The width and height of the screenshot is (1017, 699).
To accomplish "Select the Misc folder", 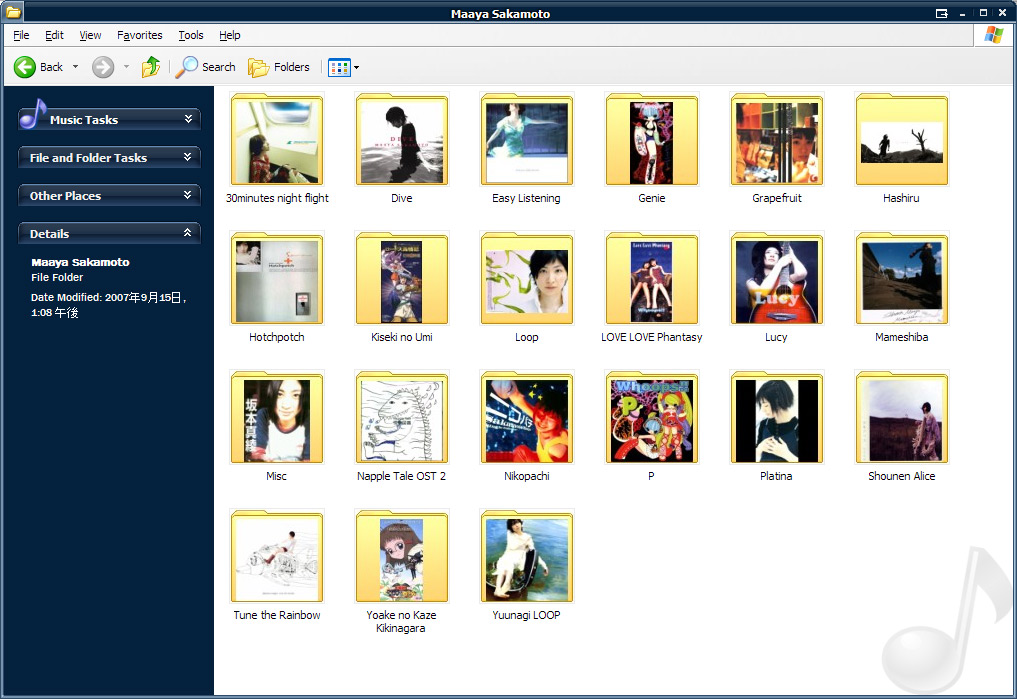I will pyautogui.click(x=277, y=426).
